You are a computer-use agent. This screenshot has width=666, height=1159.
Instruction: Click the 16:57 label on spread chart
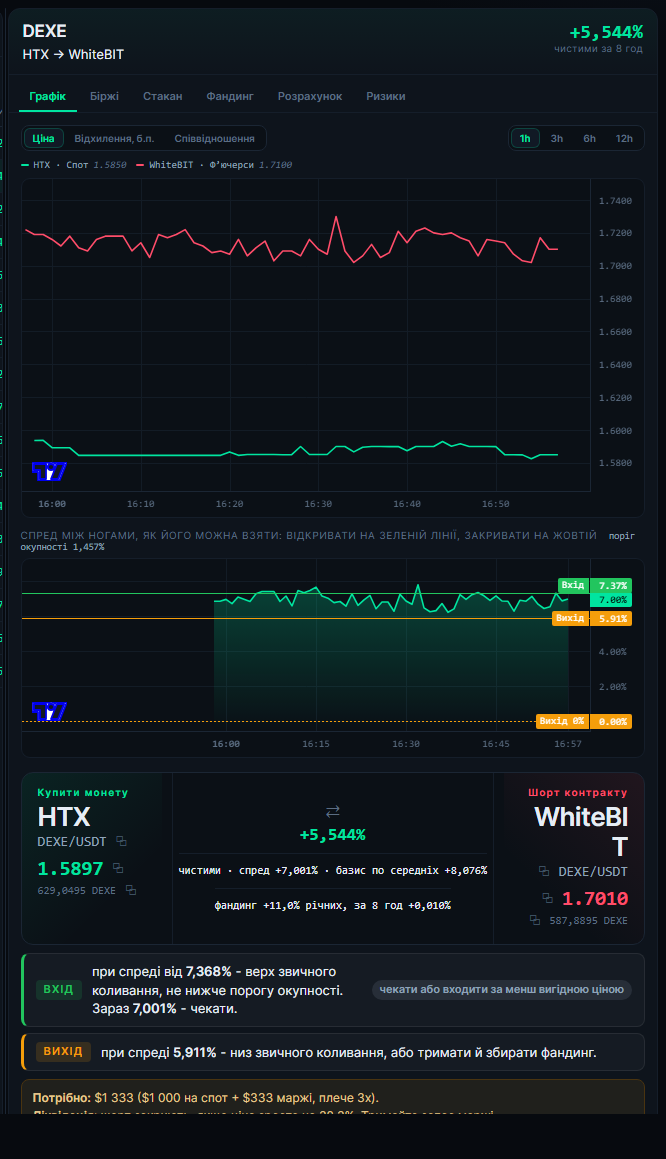click(568, 744)
